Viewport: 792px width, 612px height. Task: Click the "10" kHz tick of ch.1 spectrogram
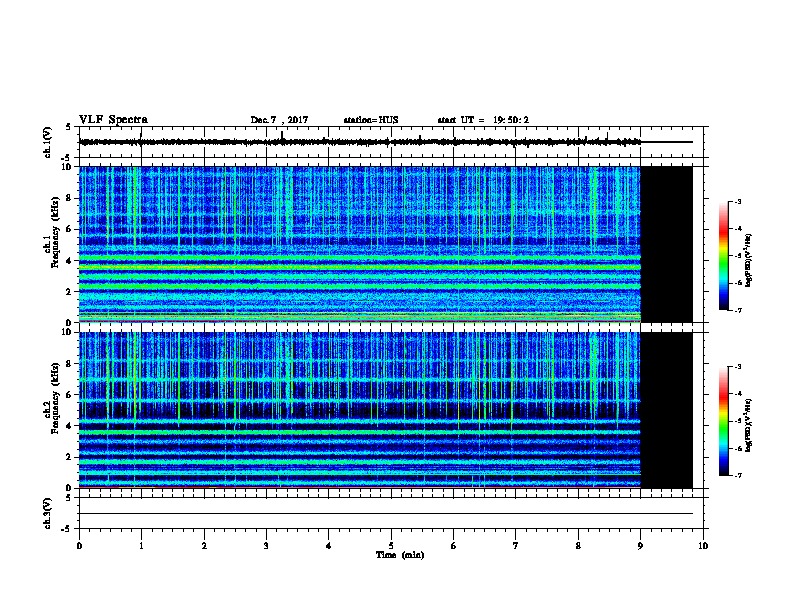[68, 167]
